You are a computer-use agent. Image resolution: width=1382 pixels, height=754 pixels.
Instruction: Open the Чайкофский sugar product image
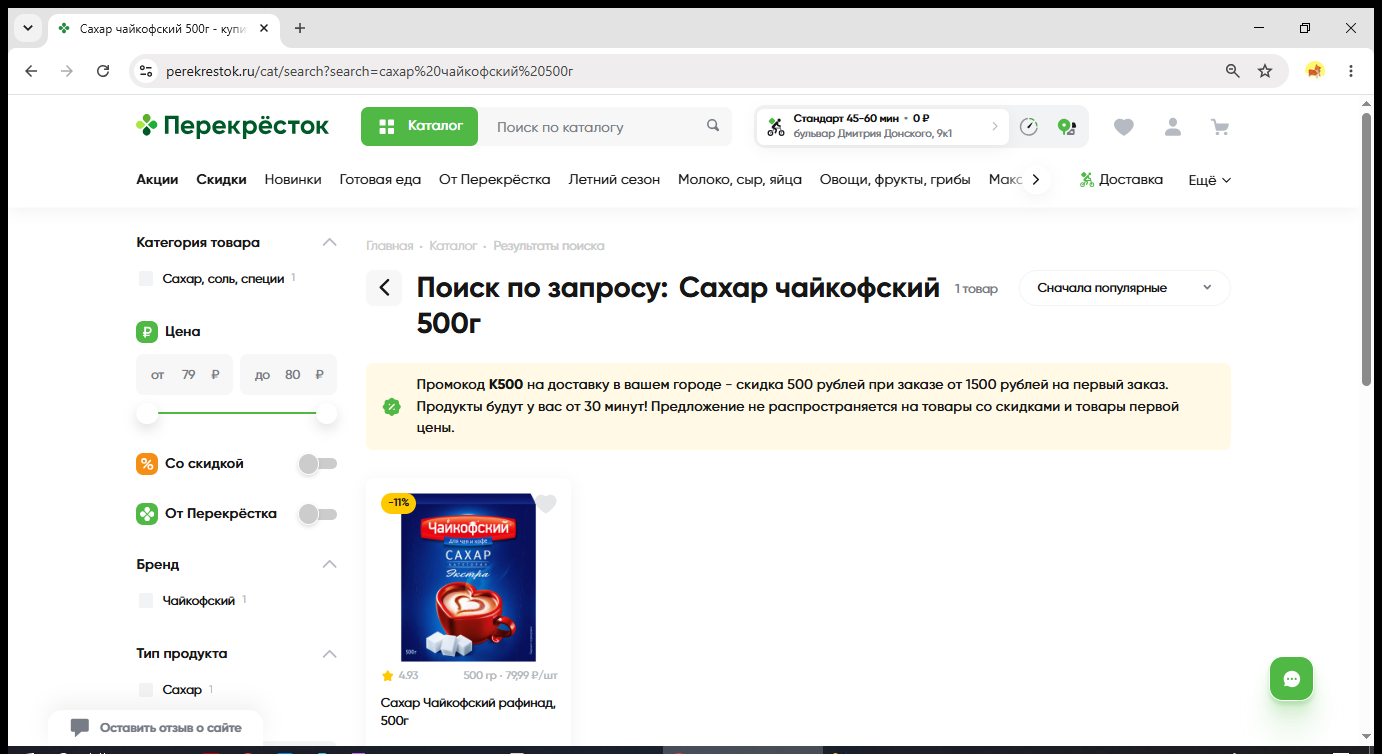click(x=468, y=577)
